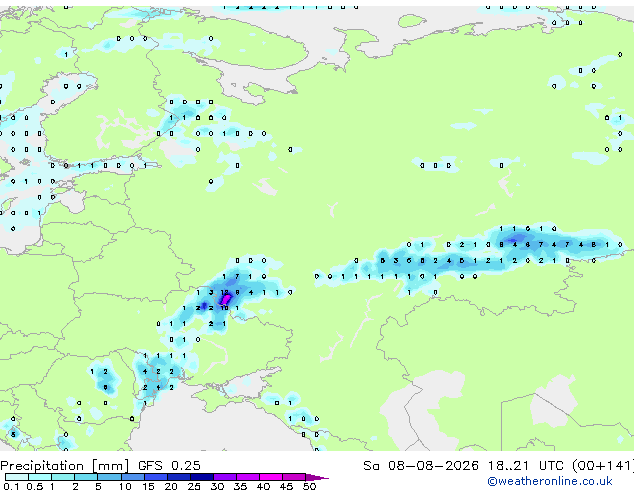The height and width of the screenshot is (490, 634).
Task: Select the '18..21 UTC' time range text
Action: point(525,466)
